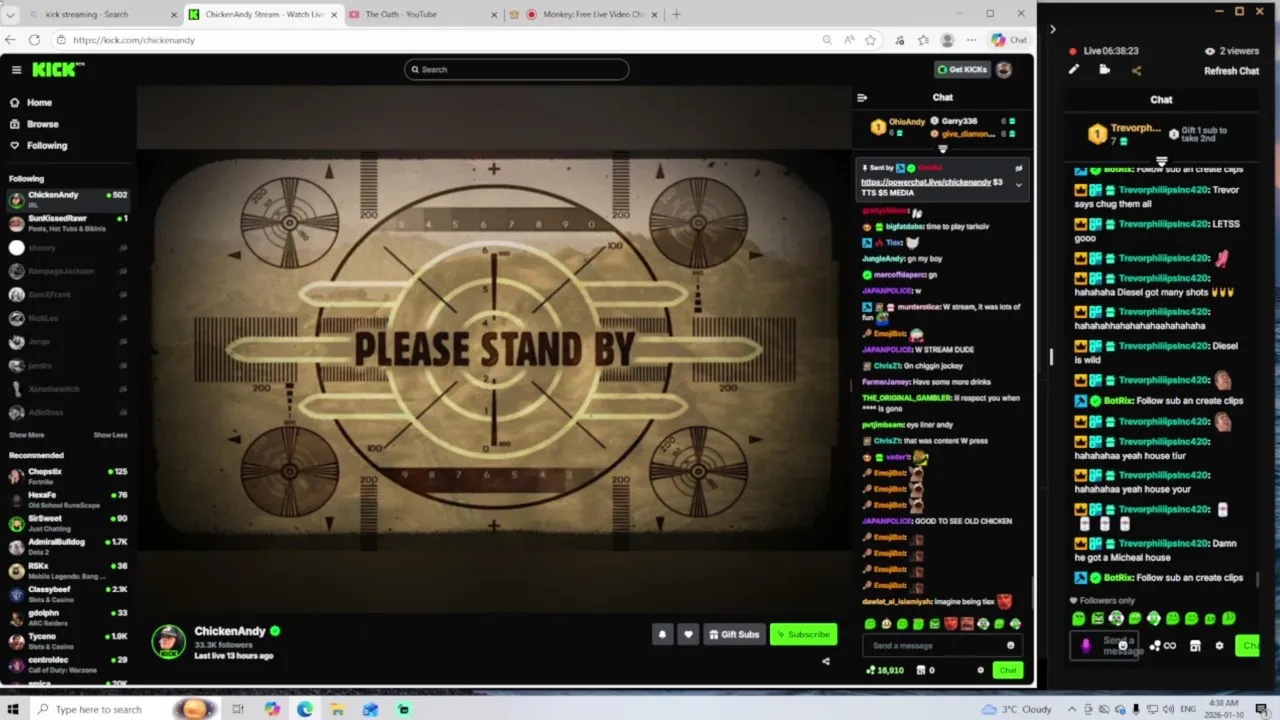This screenshot has height=720, width=1280.
Task: Open chat settings gear in Kick chat
Action: [980, 670]
